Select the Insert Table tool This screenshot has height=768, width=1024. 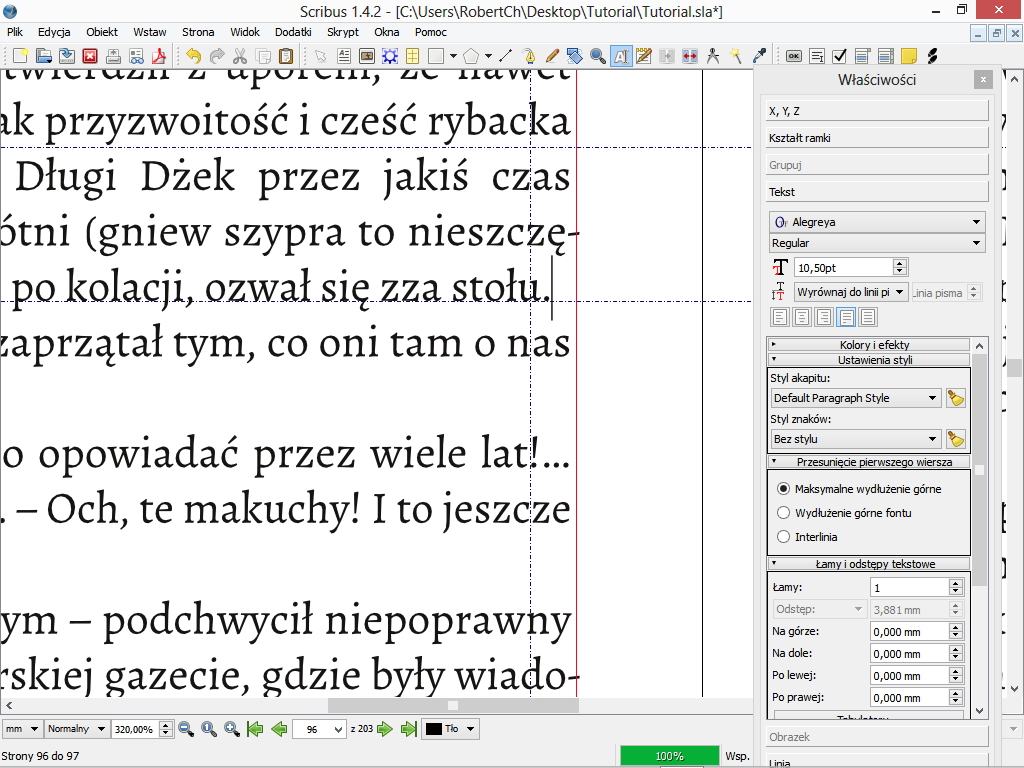[412, 56]
